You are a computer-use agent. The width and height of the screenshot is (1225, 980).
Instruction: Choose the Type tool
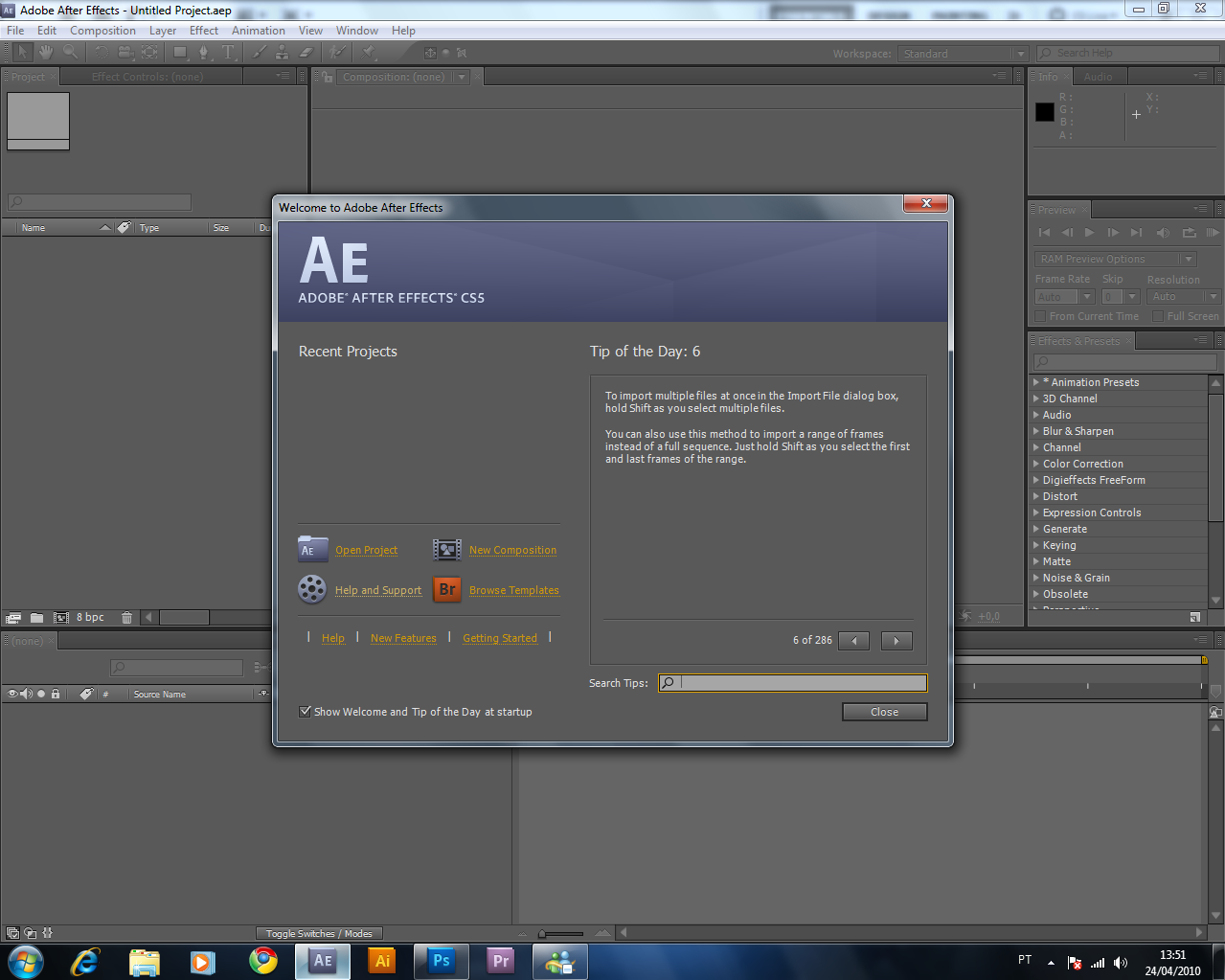(226, 52)
